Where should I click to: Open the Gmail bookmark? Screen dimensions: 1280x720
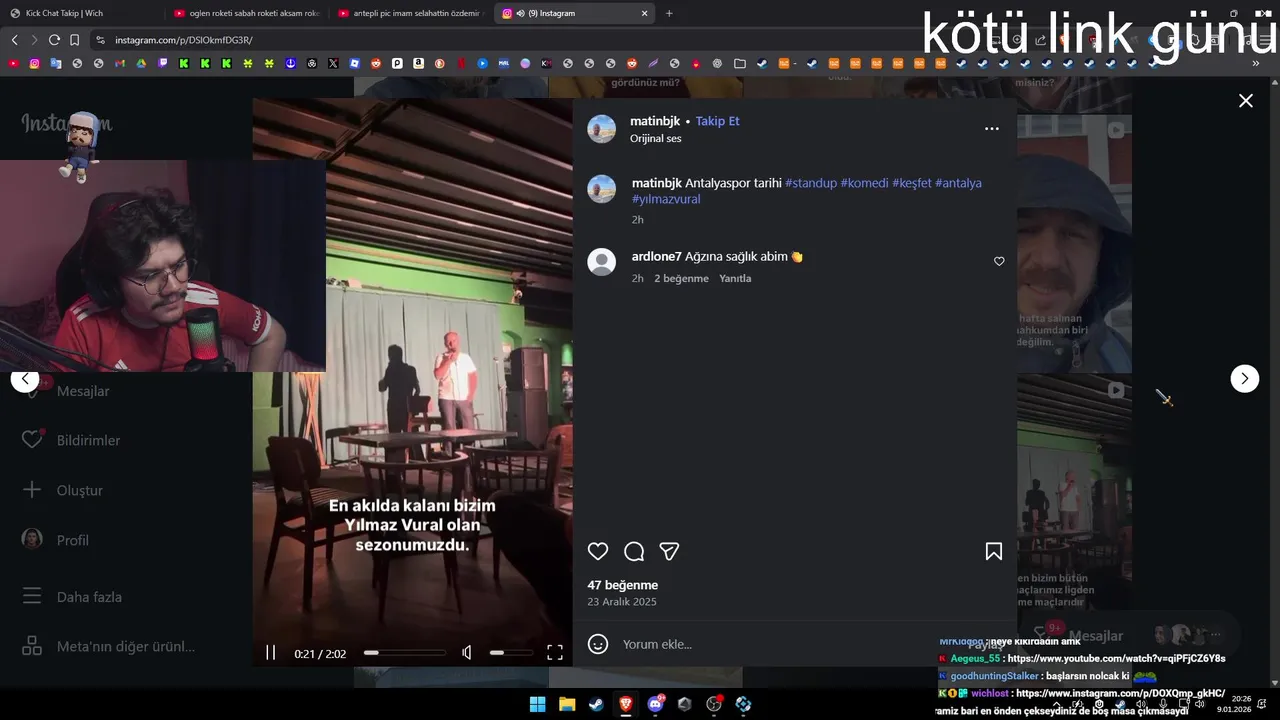pyautogui.click(x=120, y=63)
